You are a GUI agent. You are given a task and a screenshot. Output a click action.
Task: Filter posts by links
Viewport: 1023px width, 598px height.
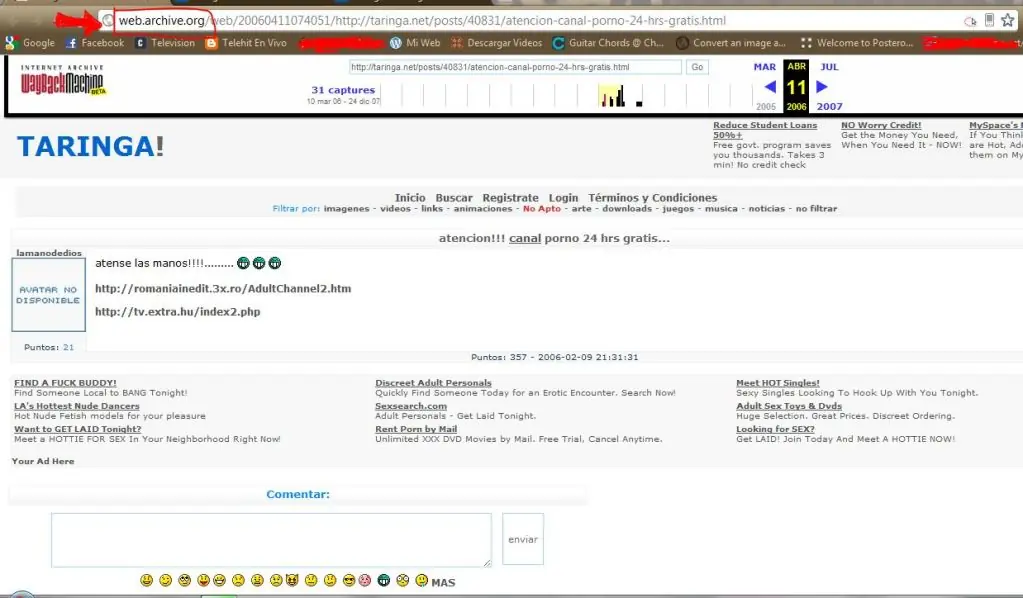(x=432, y=209)
